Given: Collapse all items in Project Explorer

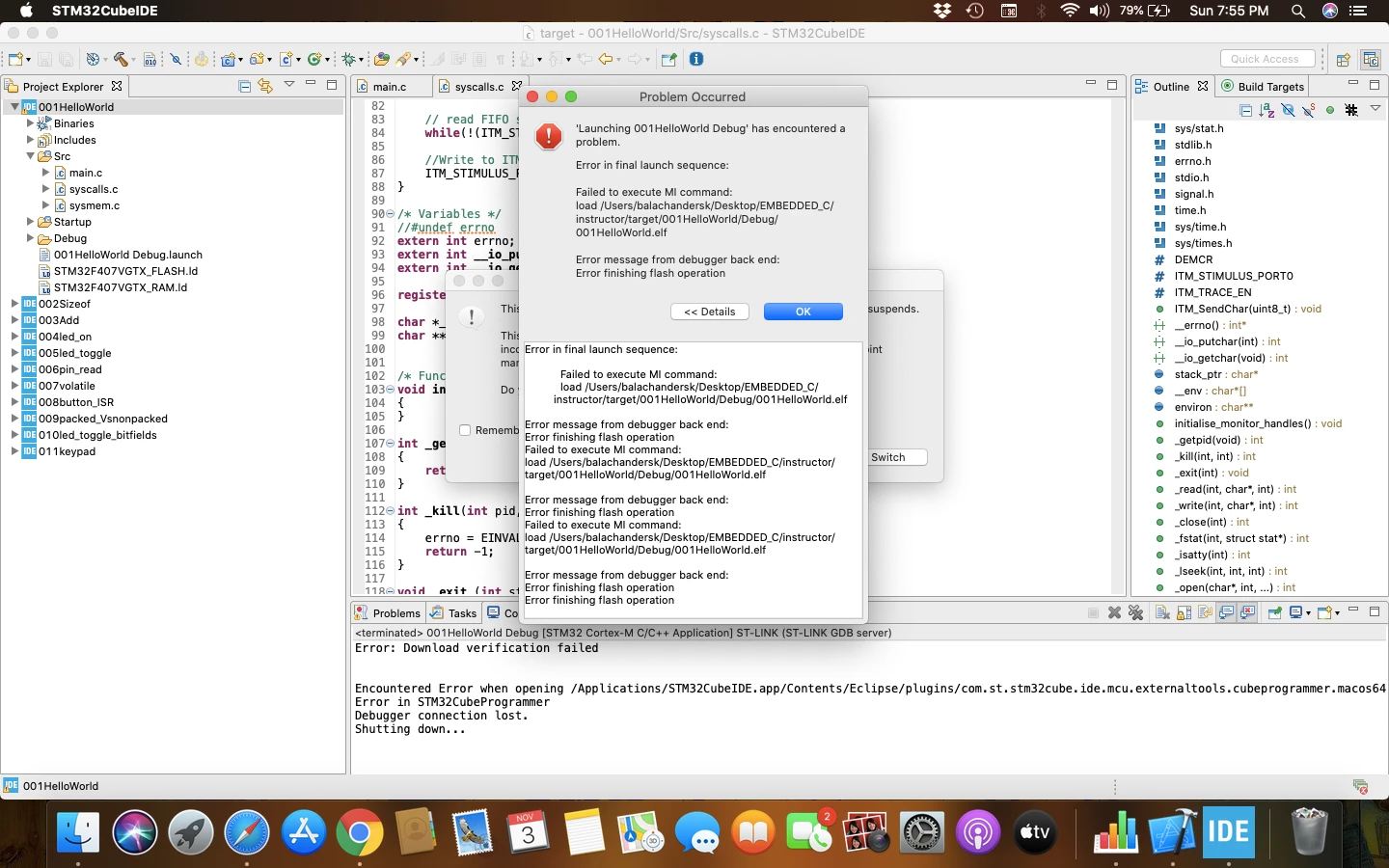Looking at the screenshot, I should tap(244, 86).
